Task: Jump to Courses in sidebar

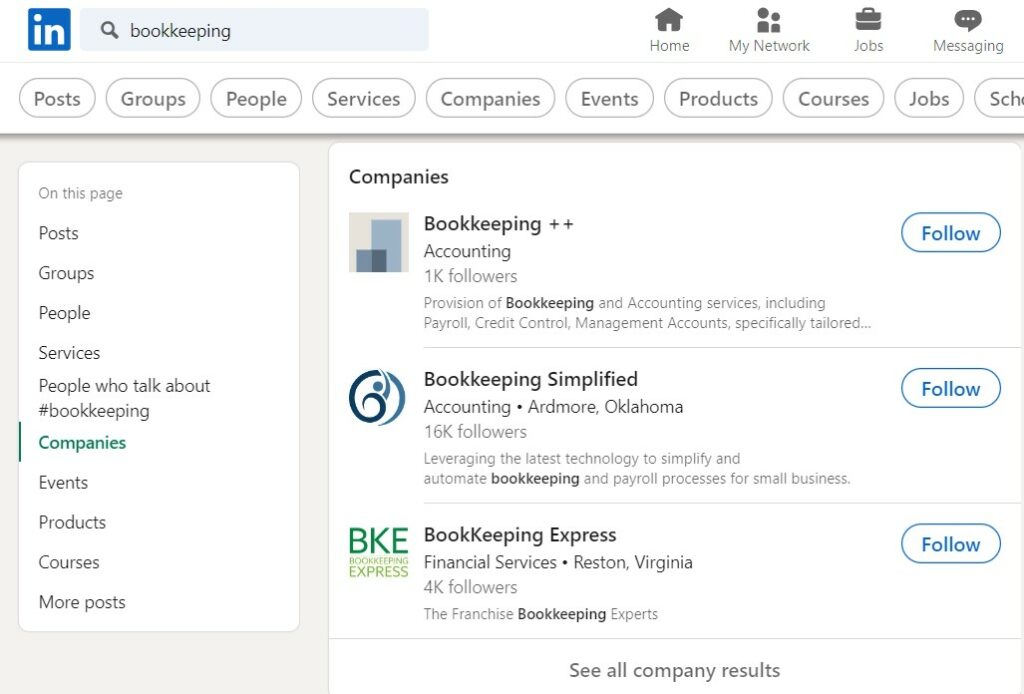Action: tap(69, 562)
